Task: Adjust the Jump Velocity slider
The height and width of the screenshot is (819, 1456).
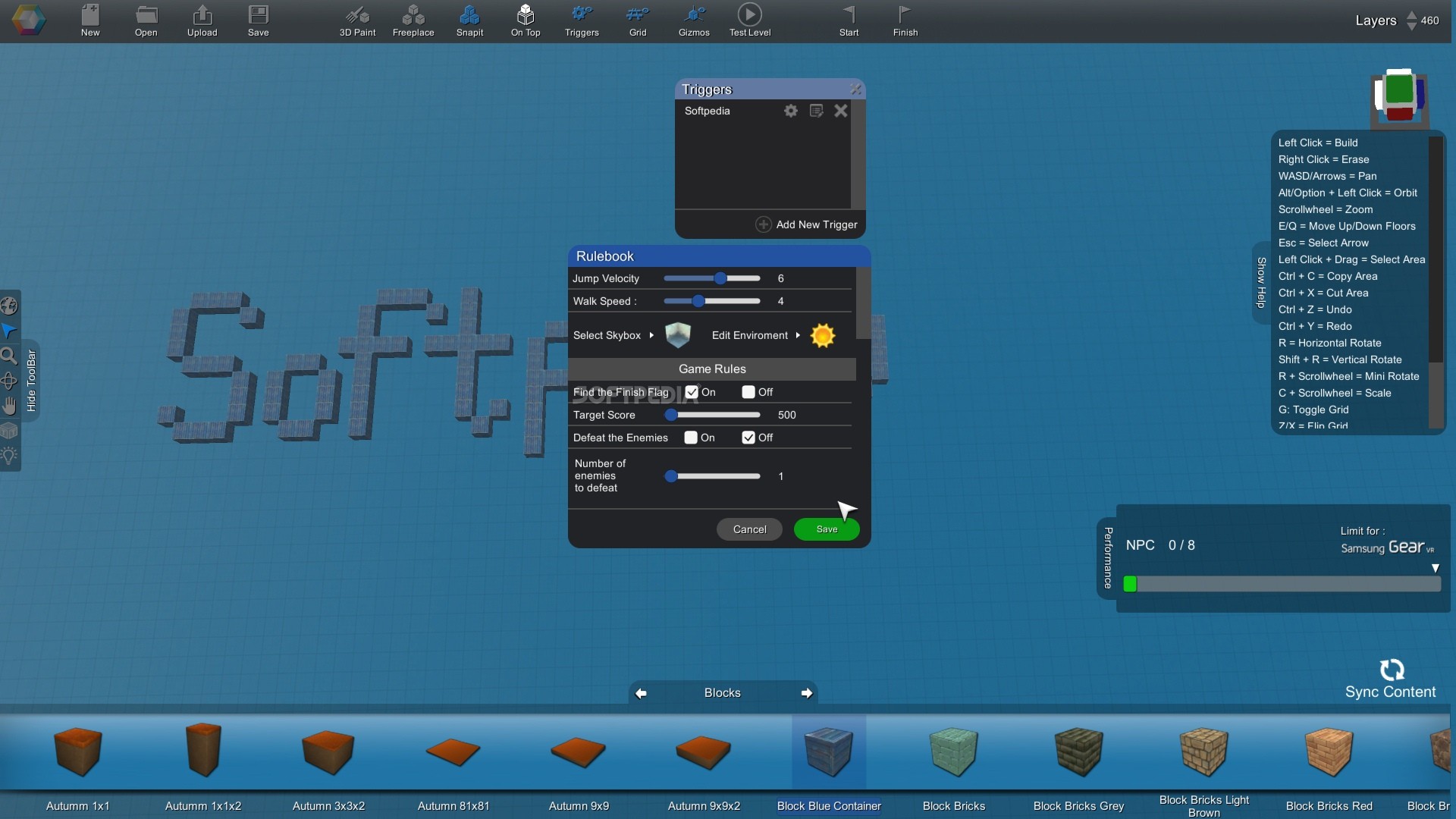Action: [x=720, y=278]
